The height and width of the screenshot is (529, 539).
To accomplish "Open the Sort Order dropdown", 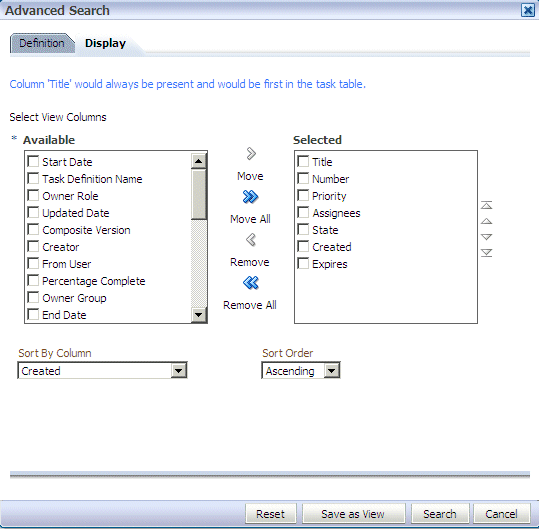I will [x=301, y=371].
